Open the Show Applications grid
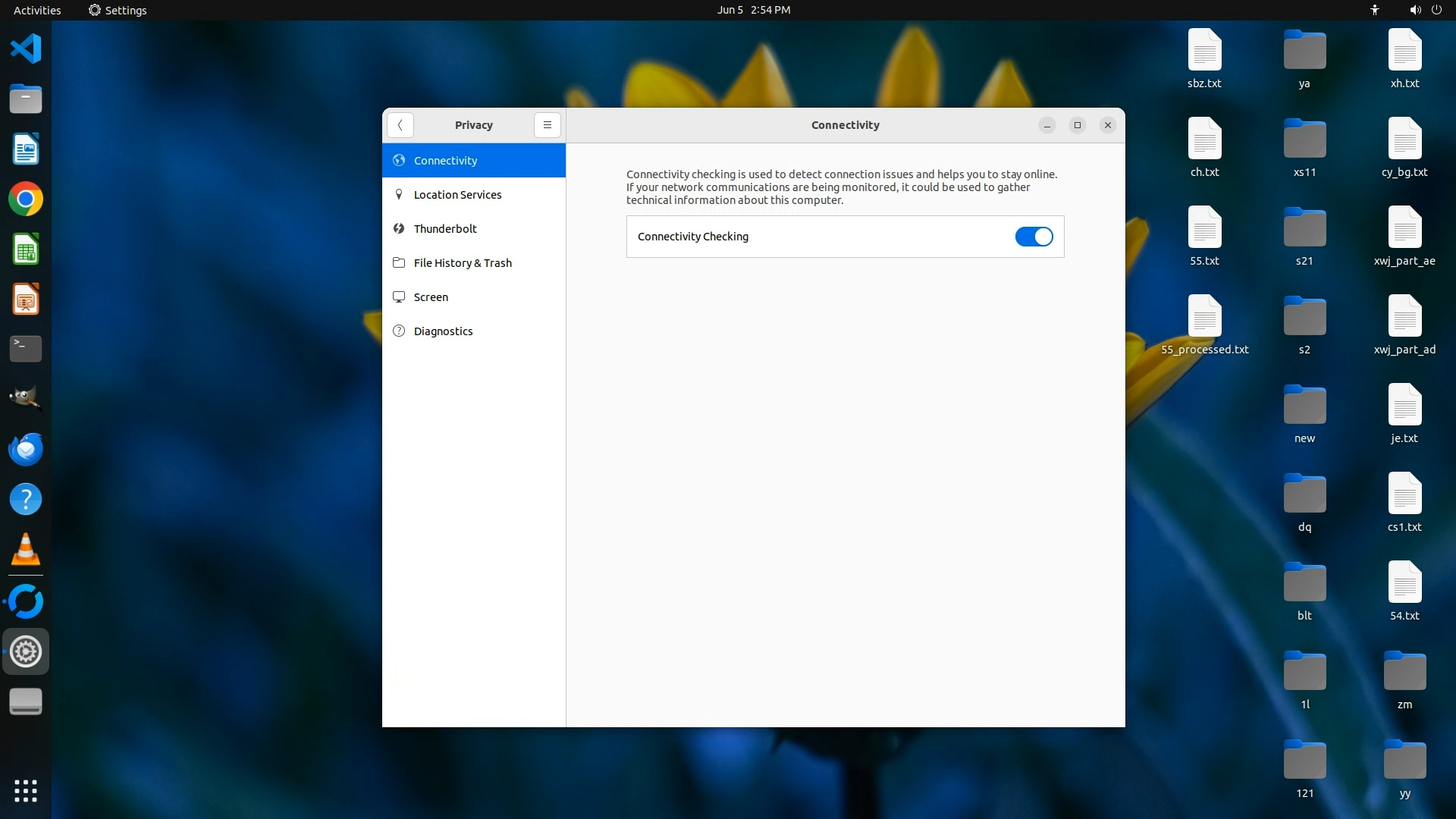 point(26,790)
